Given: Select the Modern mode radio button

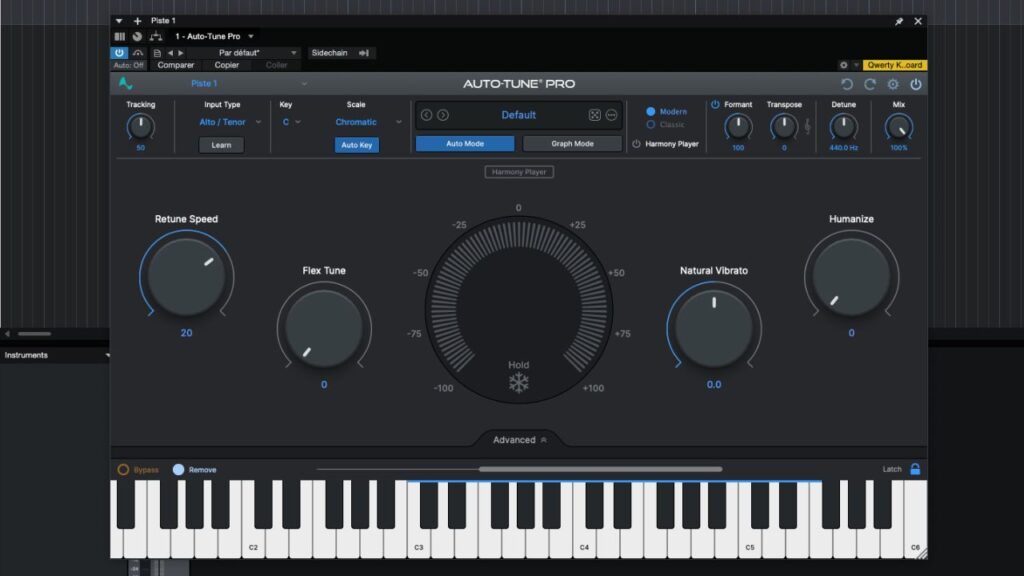Looking at the screenshot, I should [x=650, y=112].
